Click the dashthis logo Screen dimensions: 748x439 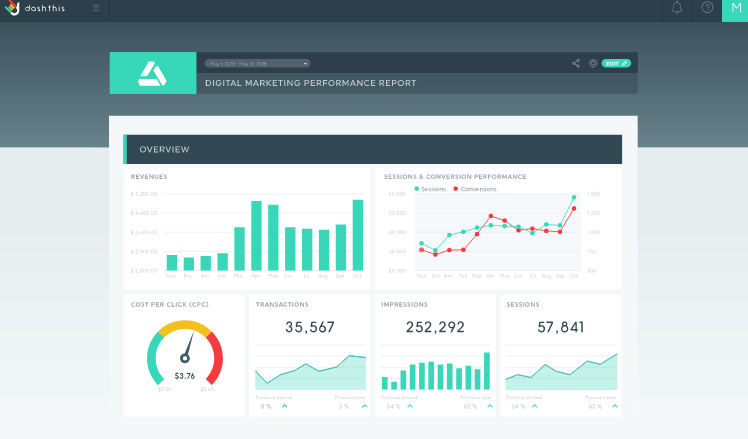point(34,8)
